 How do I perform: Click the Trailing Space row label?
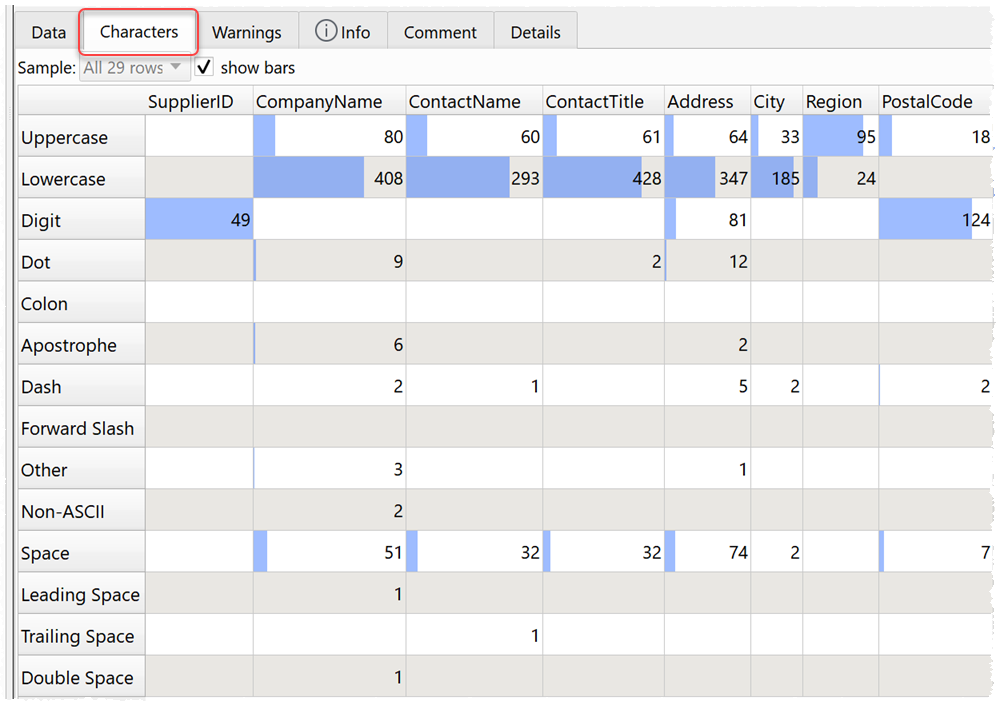click(x=78, y=635)
